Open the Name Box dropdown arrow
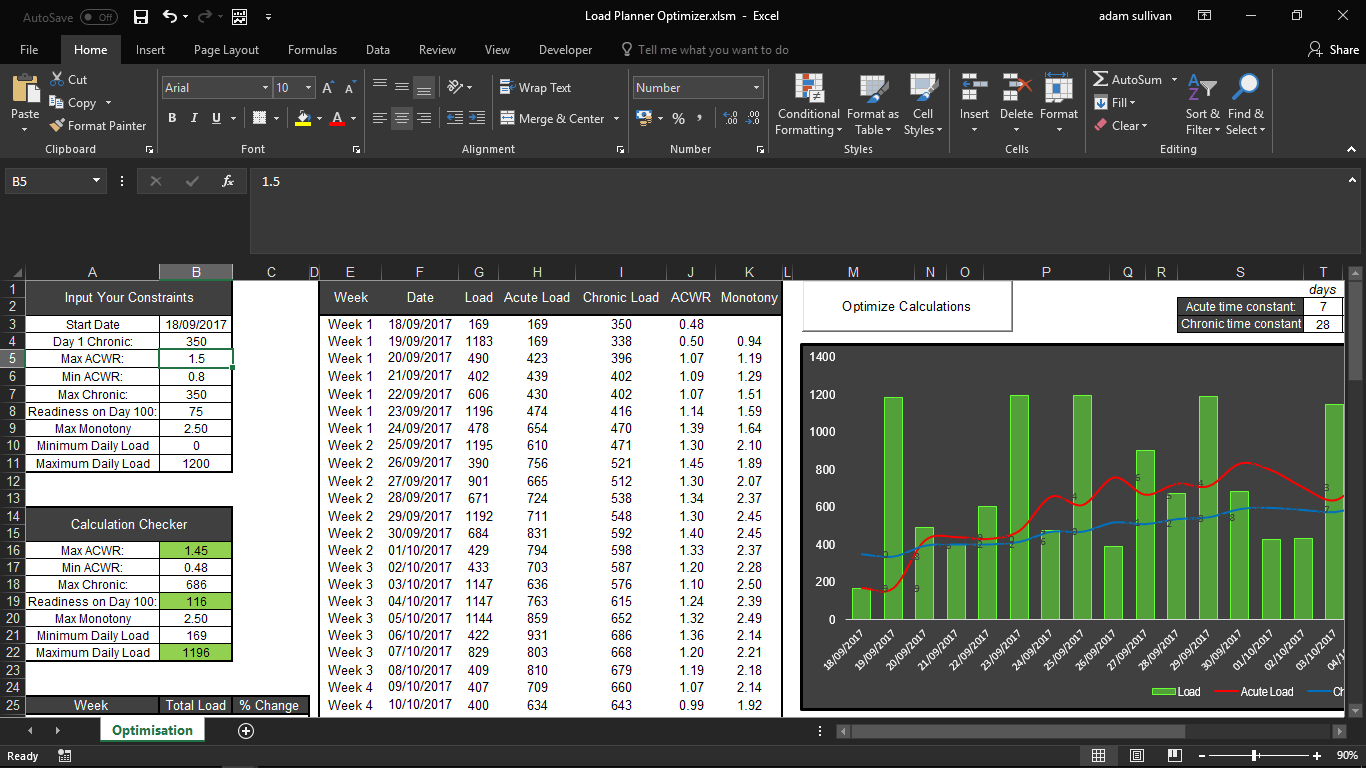Screen dimensions: 1366x768 (97, 181)
